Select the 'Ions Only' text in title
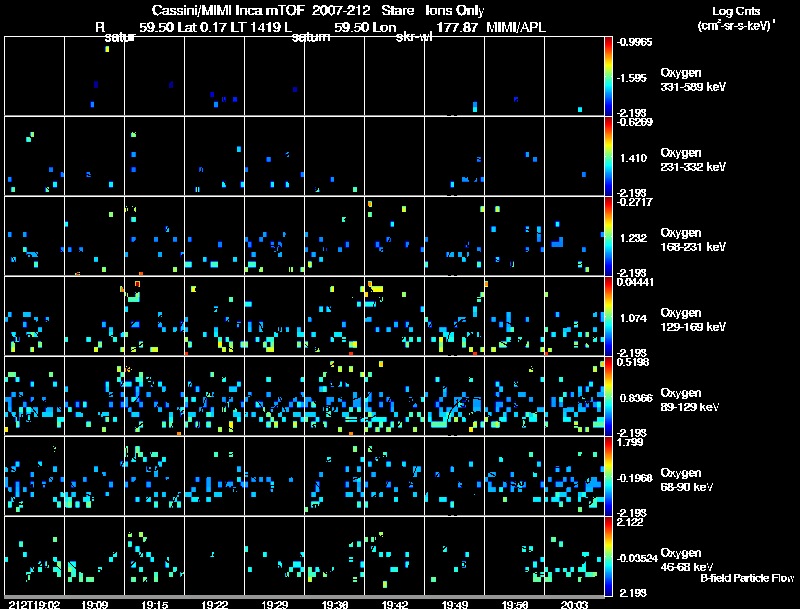Image resolution: width=800 pixels, height=609 pixels. click(455, 10)
